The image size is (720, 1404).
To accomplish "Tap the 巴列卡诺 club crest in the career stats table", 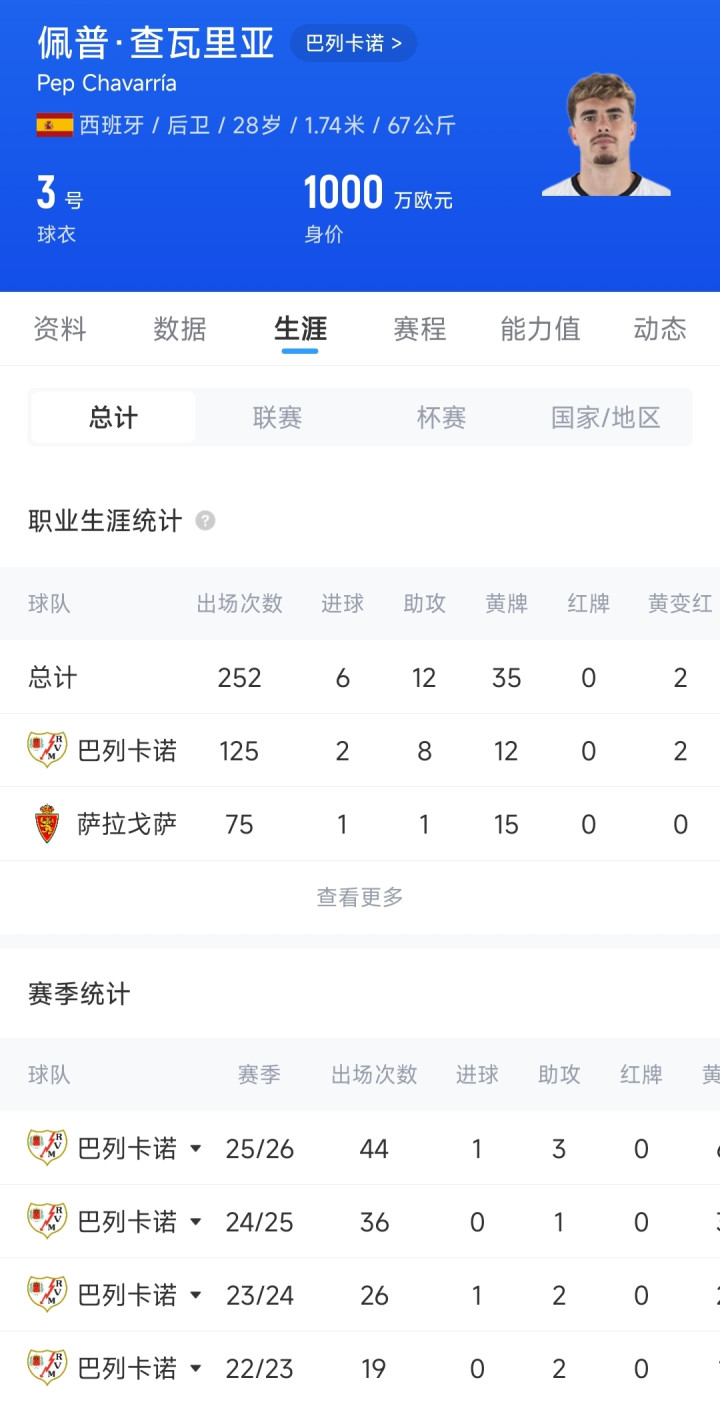I will [47, 750].
